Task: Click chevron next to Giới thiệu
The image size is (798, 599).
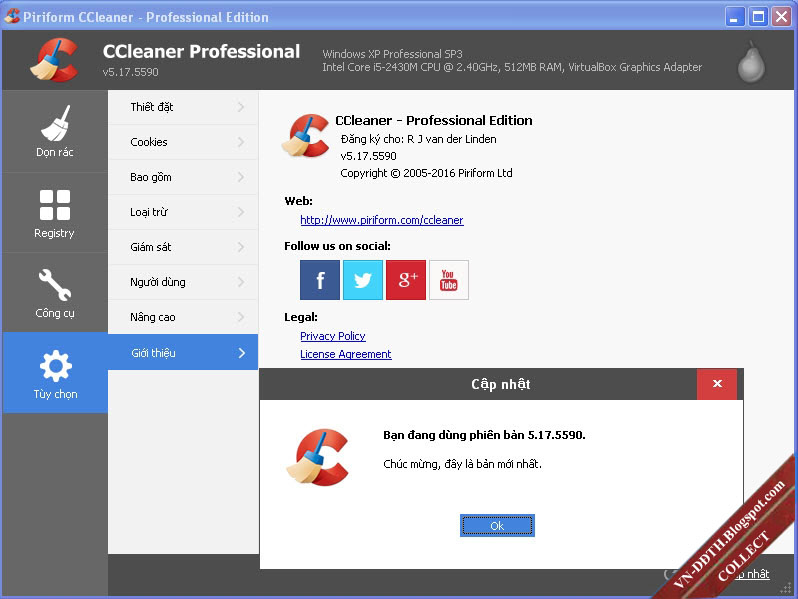Action: pyautogui.click(x=242, y=353)
